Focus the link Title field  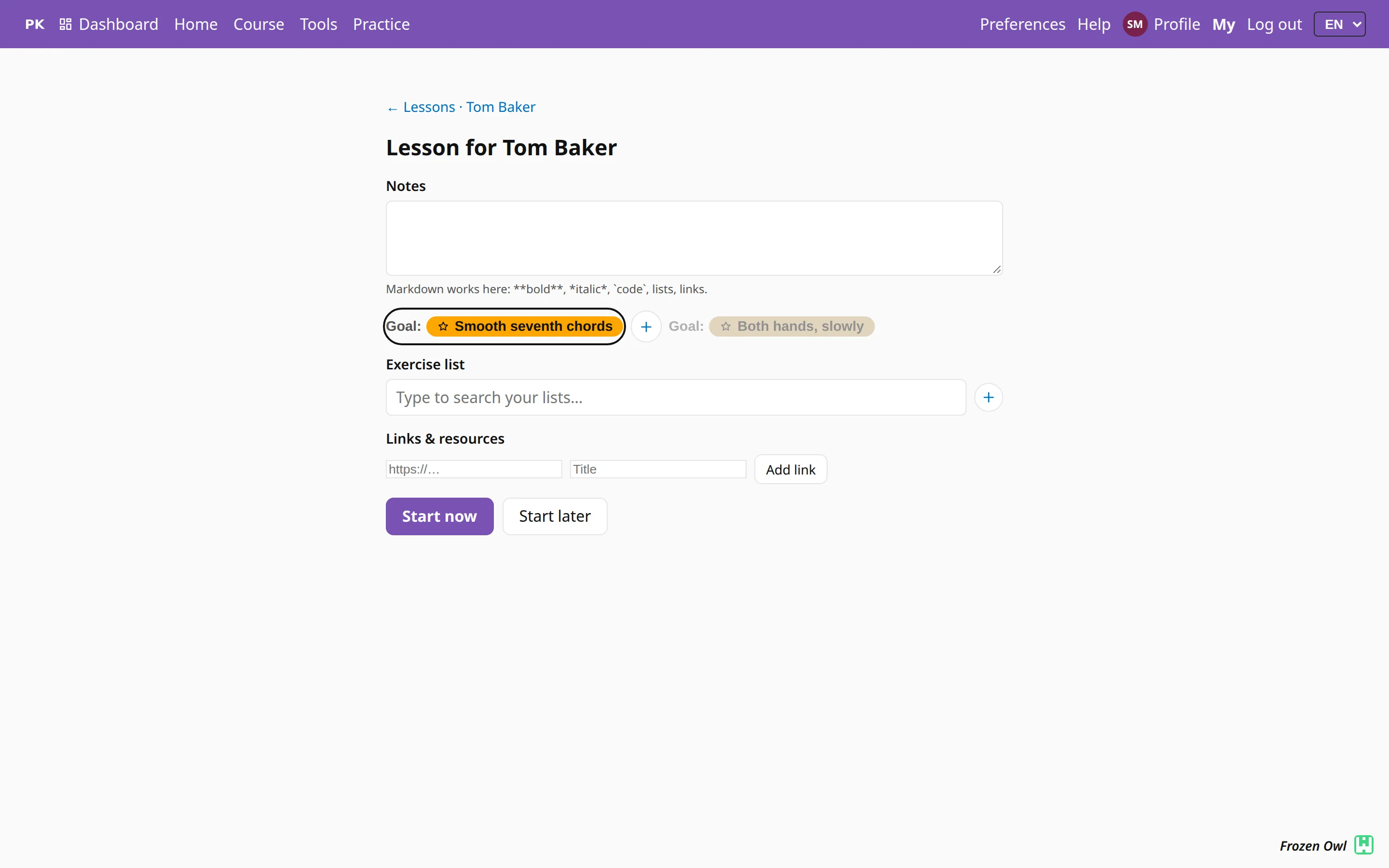[658, 469]
